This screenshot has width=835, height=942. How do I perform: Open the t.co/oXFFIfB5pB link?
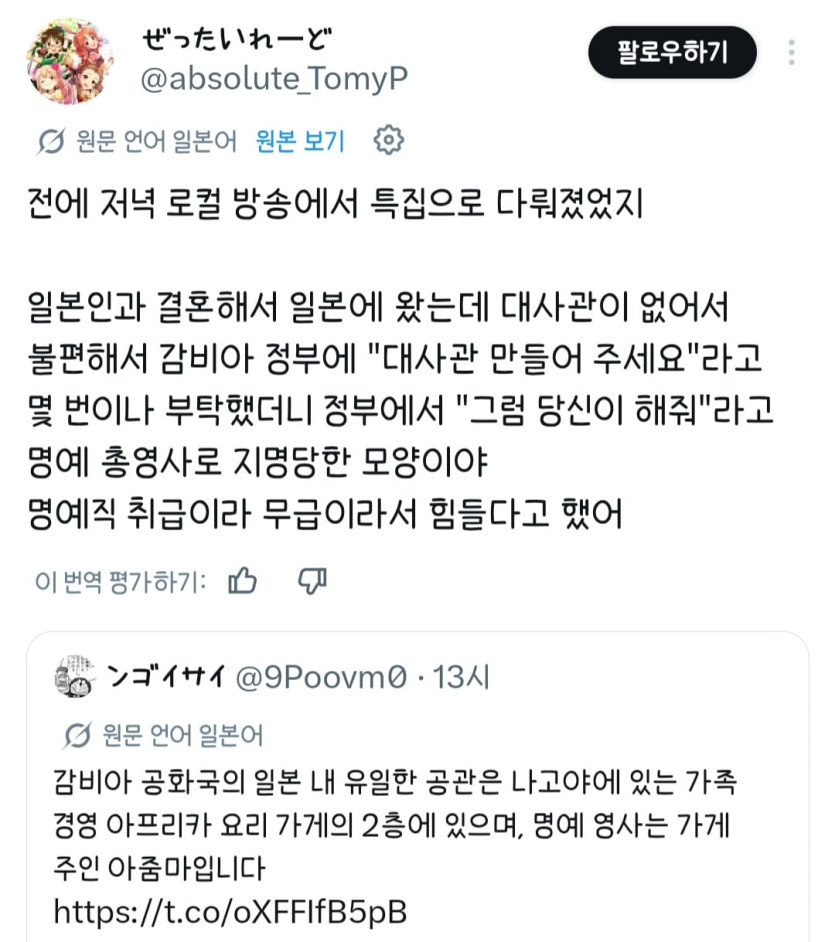[231, 911]
